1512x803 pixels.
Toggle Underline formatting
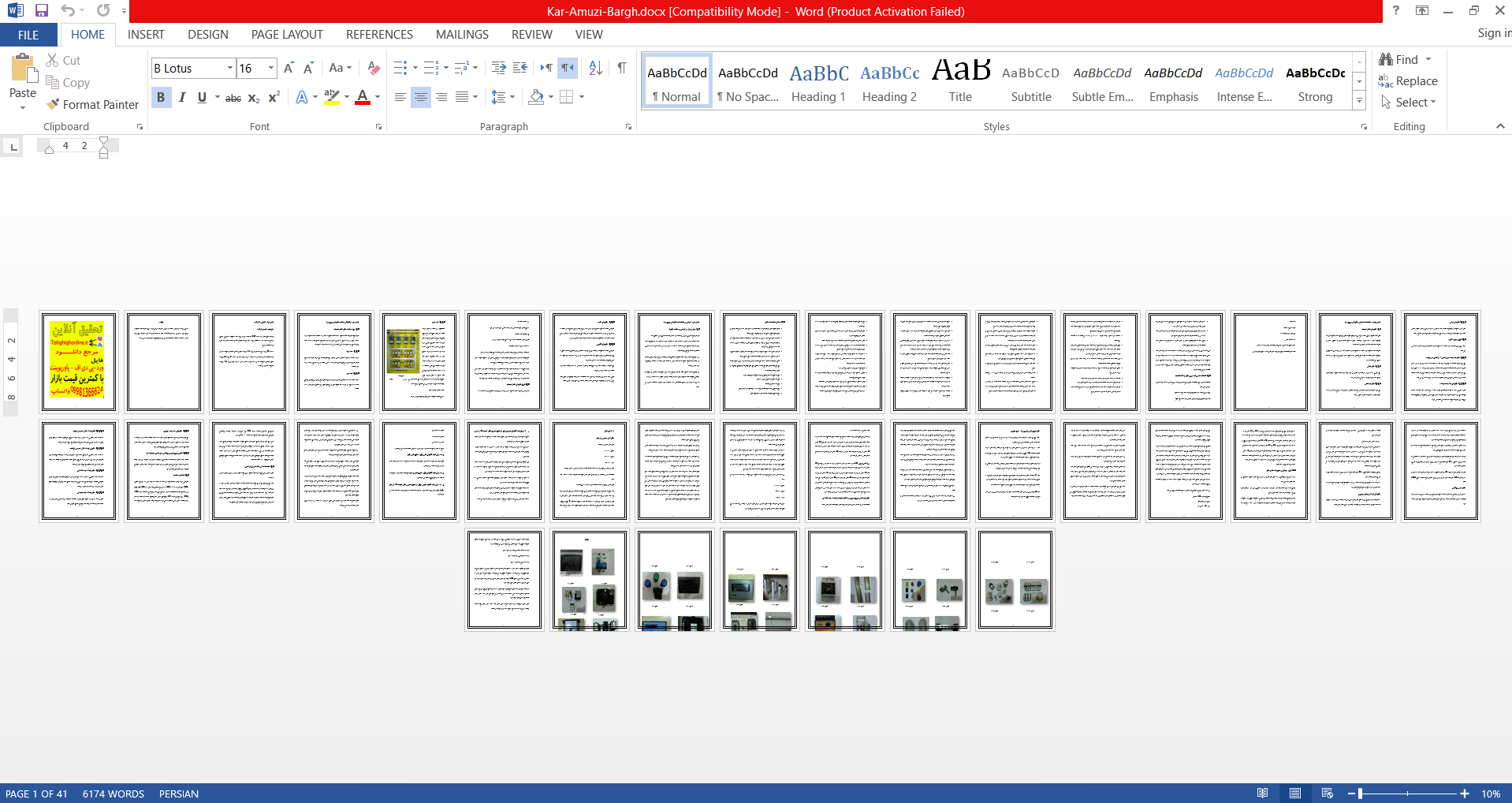(x=202, y=97)
